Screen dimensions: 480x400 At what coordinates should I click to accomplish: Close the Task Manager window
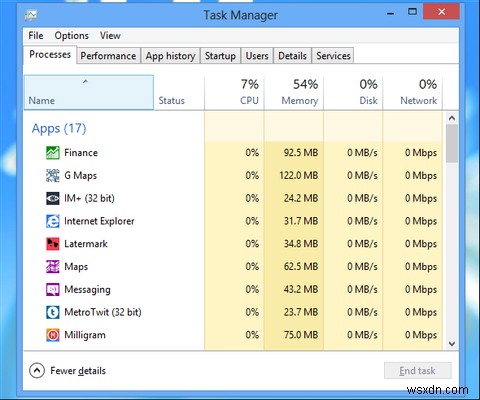442,12
